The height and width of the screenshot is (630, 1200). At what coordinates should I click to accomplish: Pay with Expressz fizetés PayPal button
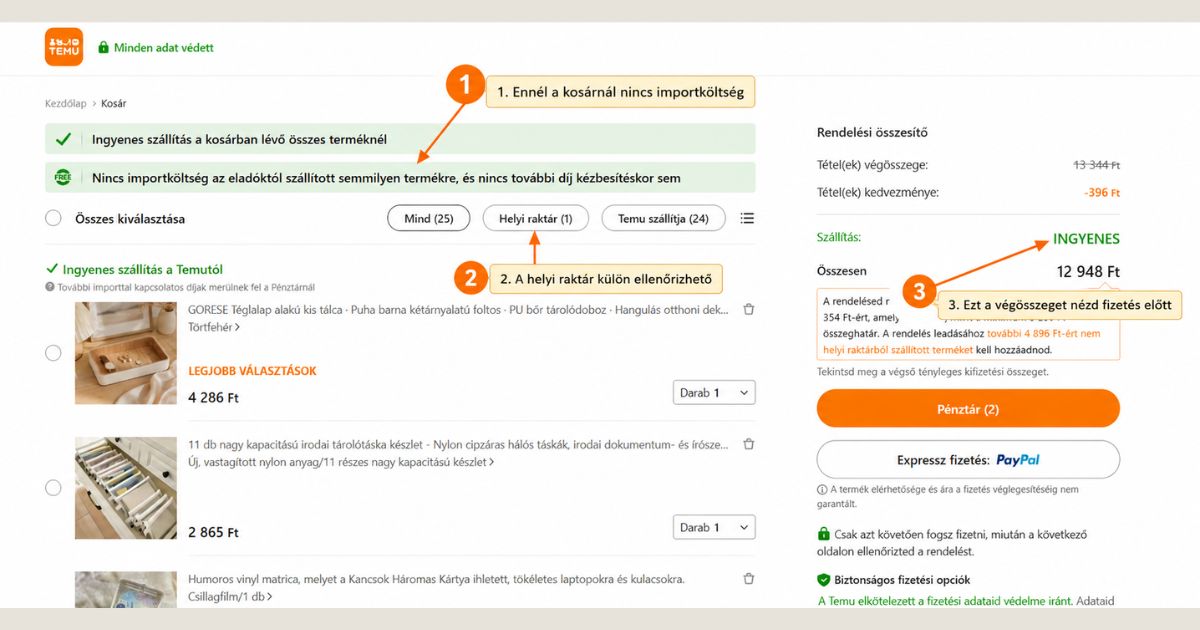point(968,460)
